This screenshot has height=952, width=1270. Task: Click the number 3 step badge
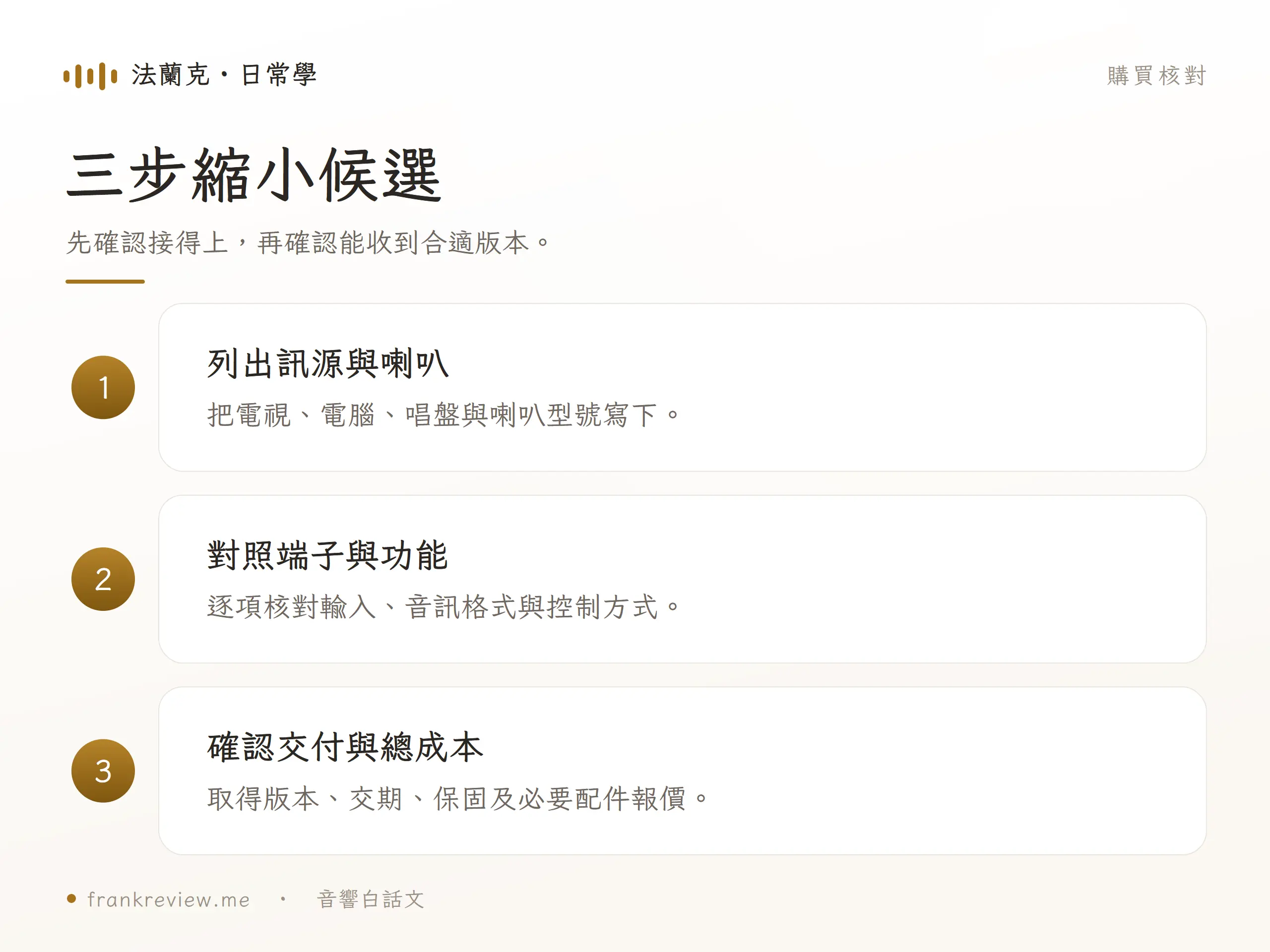click(x=103, y=771)
